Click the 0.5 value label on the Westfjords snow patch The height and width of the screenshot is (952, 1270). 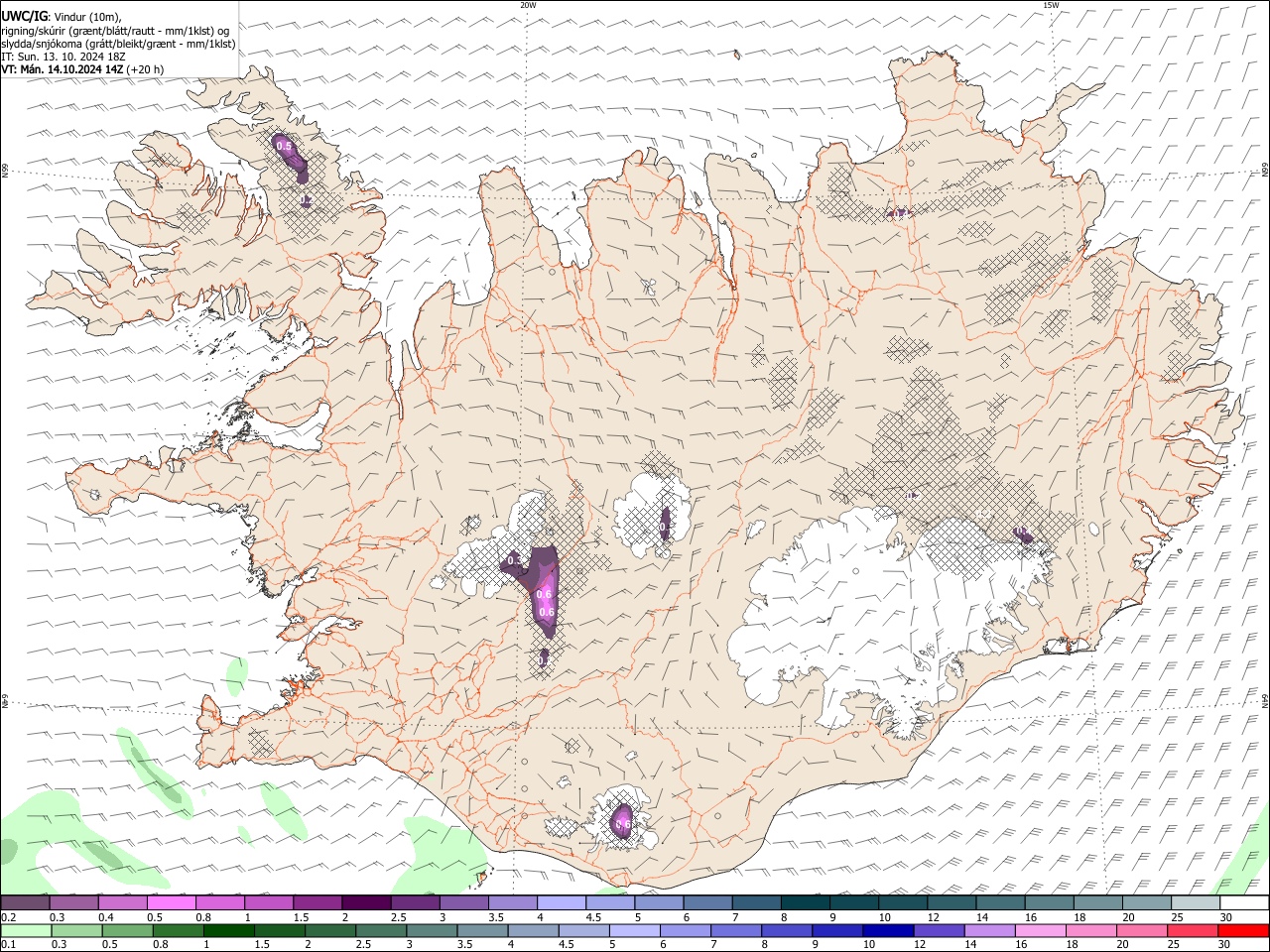point(284,147)
